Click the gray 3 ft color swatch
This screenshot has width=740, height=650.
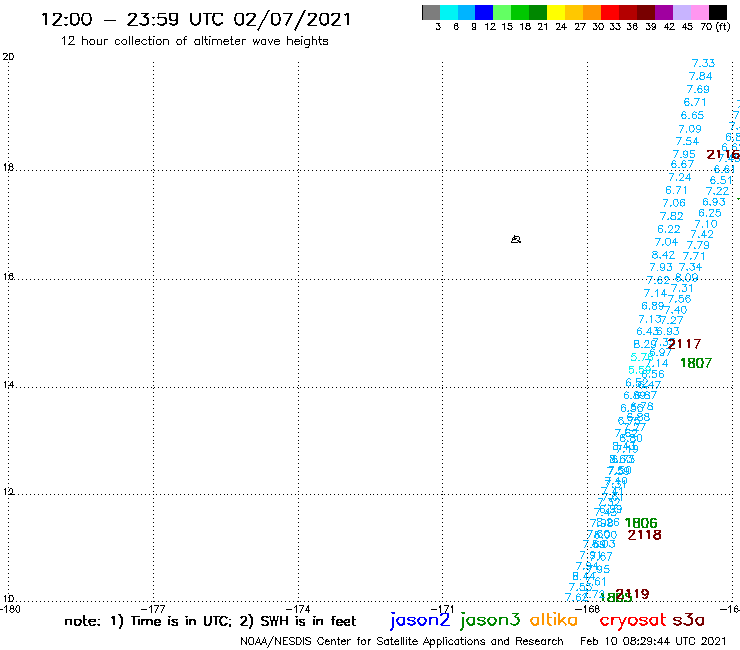[x=431, y=12]
